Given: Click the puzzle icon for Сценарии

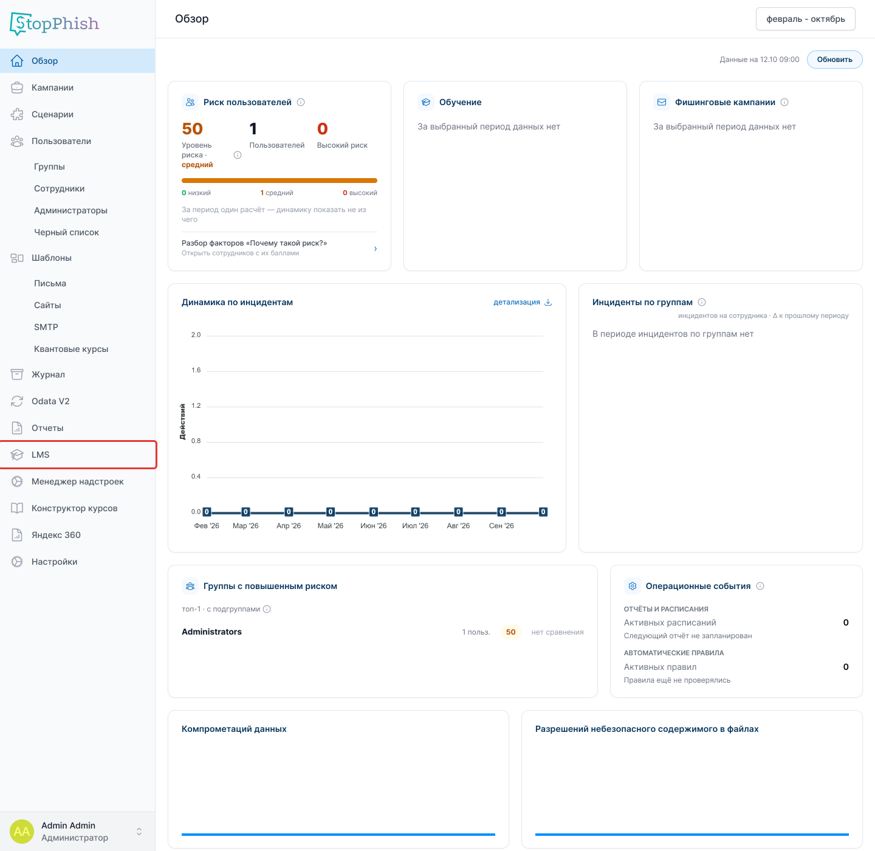Looking at the screenshot, I should coord(17,114).
